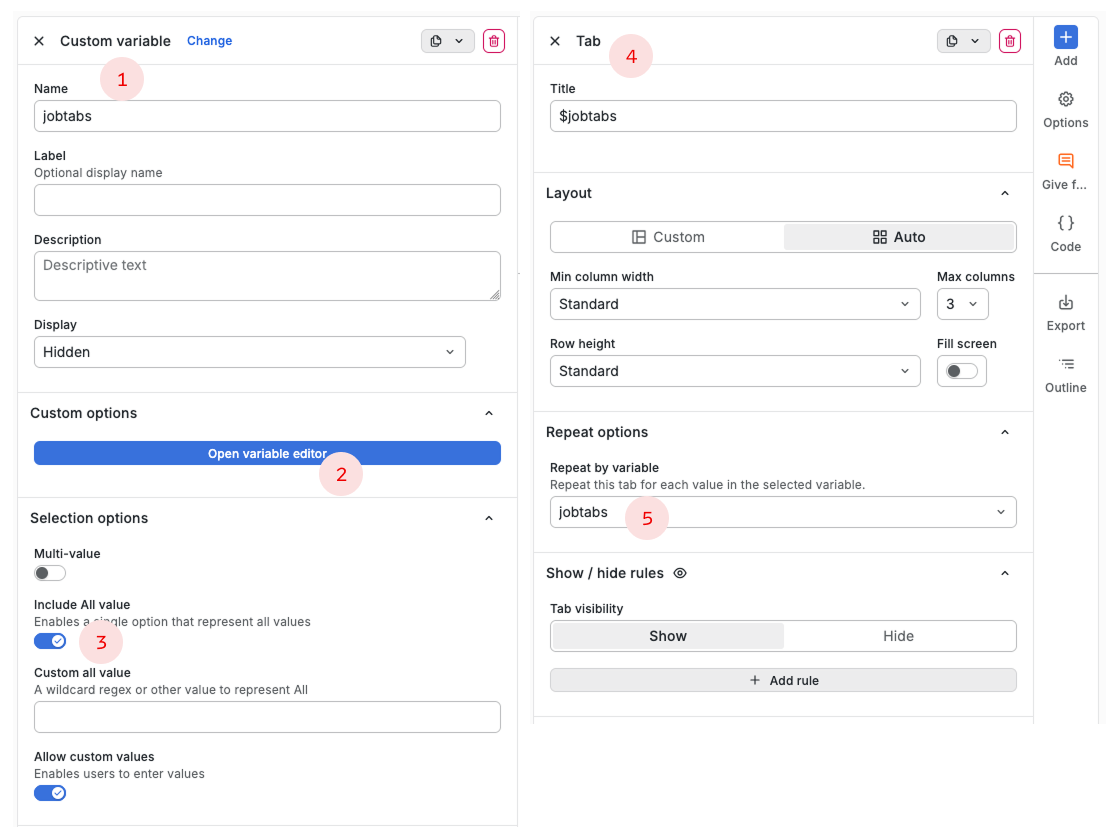1116x838 pixels.
Task: Open copy dropdown arrow in Tab header
Action: coord(976,41)
